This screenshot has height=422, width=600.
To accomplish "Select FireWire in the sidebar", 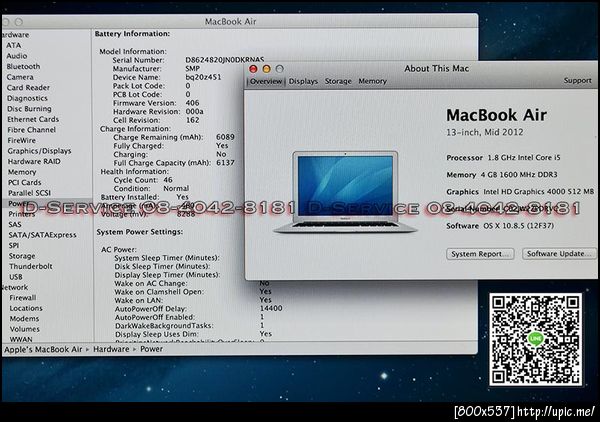I will pyautogui.click(x=21, y=140).
